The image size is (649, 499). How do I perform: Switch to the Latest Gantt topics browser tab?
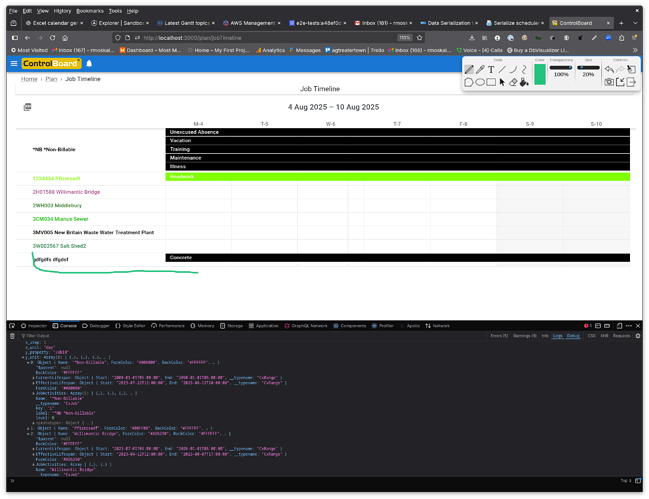pyautogui.click(x=186, y=23)
